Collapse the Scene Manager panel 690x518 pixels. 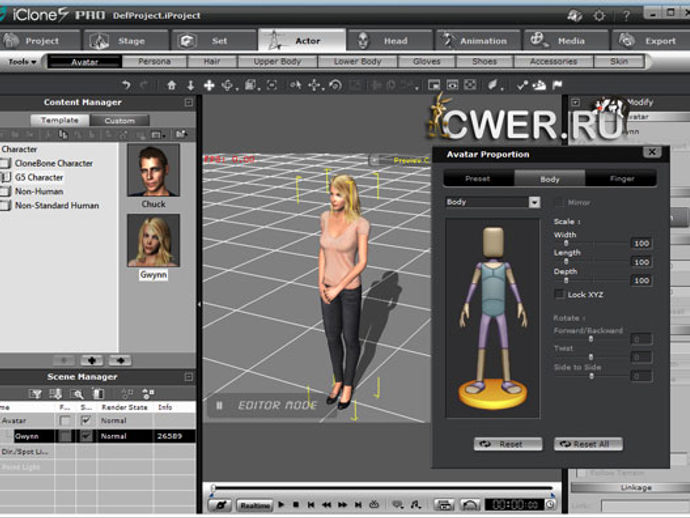189,377
